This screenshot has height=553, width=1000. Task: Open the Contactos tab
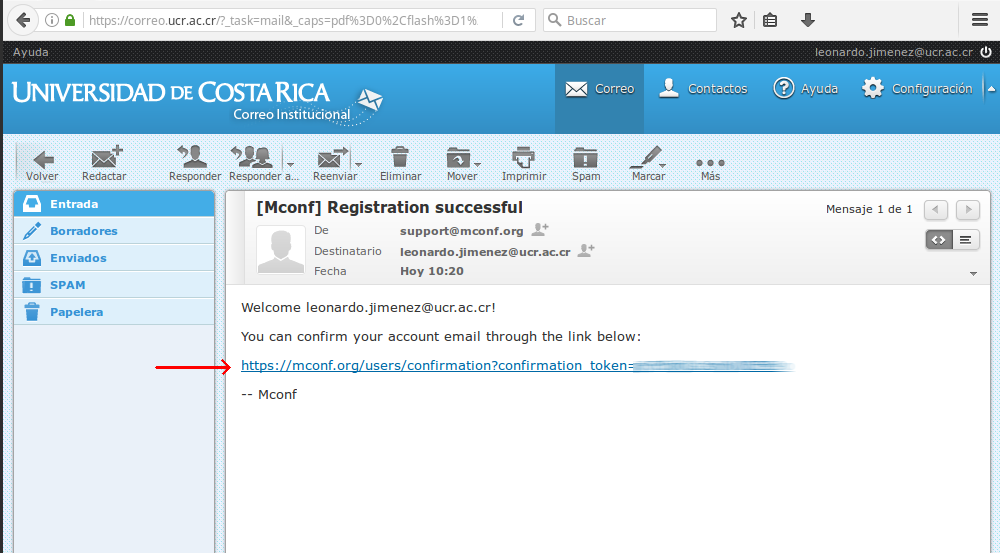[x=703, y=89]
